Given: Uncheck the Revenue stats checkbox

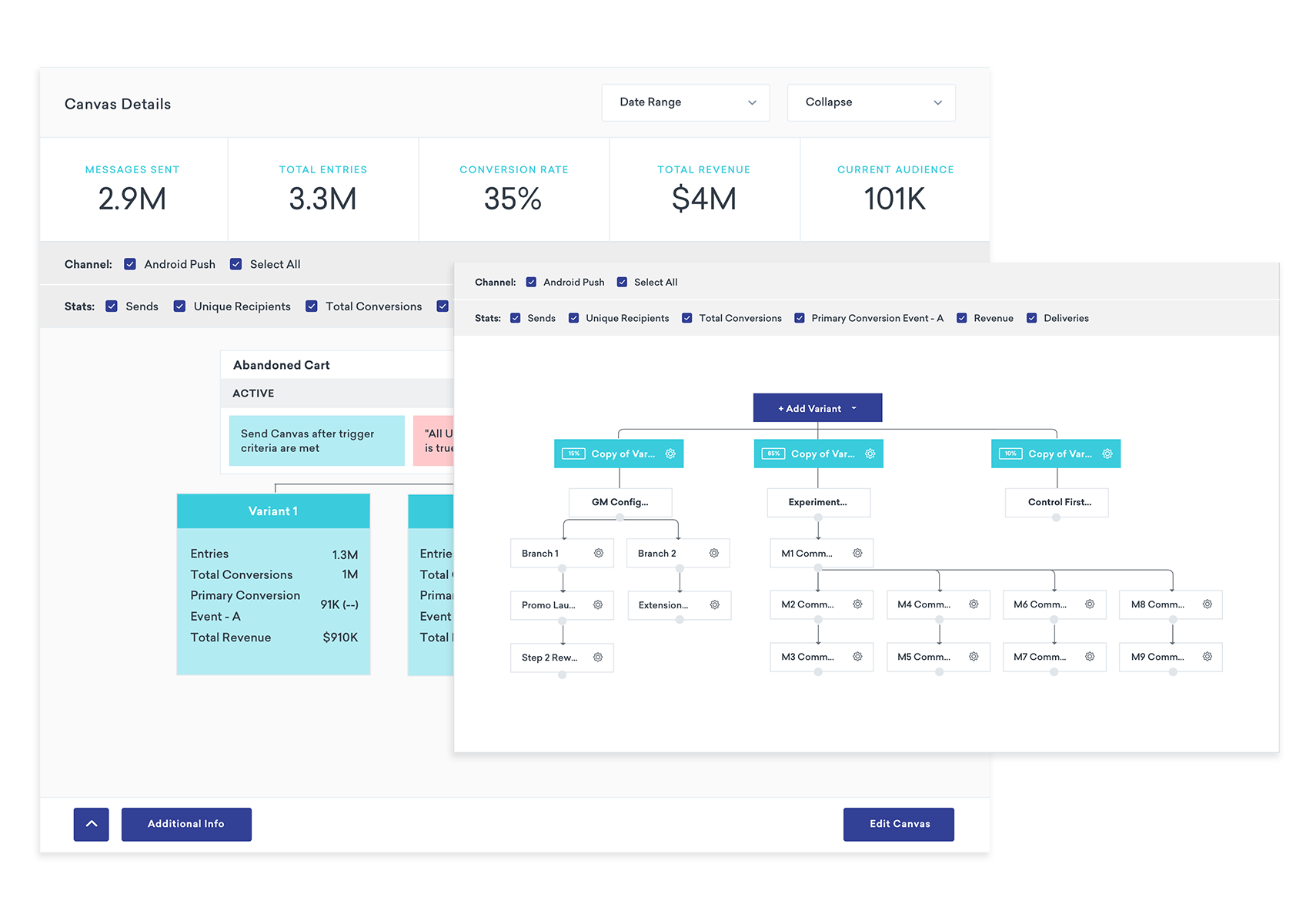Looking at the screenshot, I should click(962, 318).
